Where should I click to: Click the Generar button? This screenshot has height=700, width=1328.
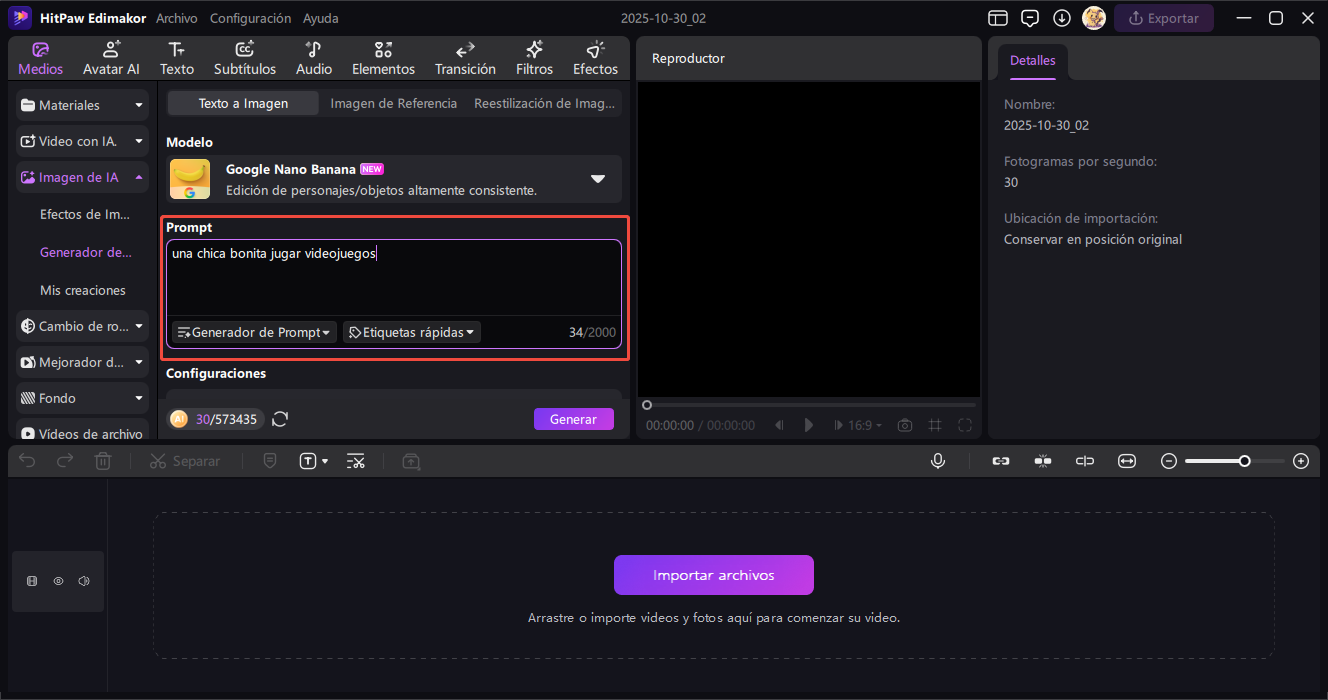pyautogui.click(x=573, y=419)
